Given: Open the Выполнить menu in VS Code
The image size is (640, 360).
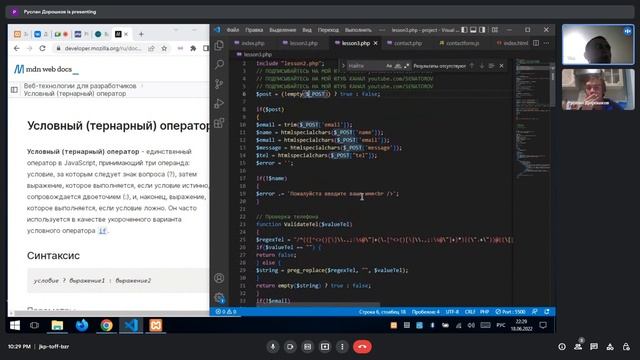Looking at the screenshot, I should pyautogui.click(x=358, y=30).
